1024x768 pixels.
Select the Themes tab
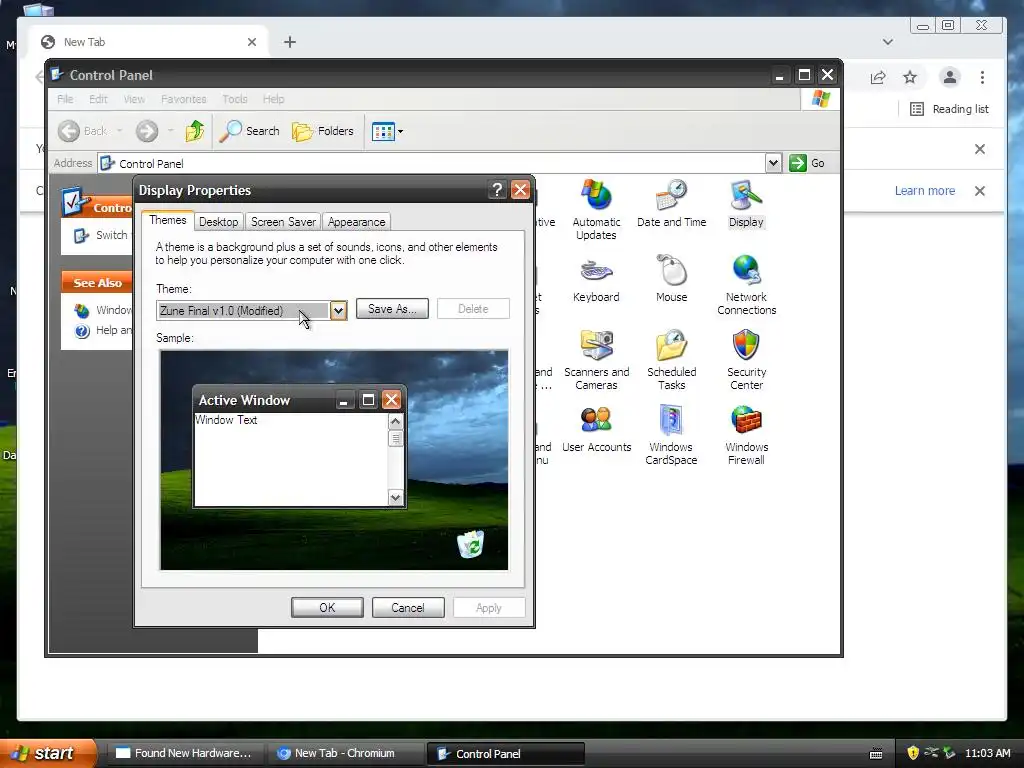tap(168, 220)
